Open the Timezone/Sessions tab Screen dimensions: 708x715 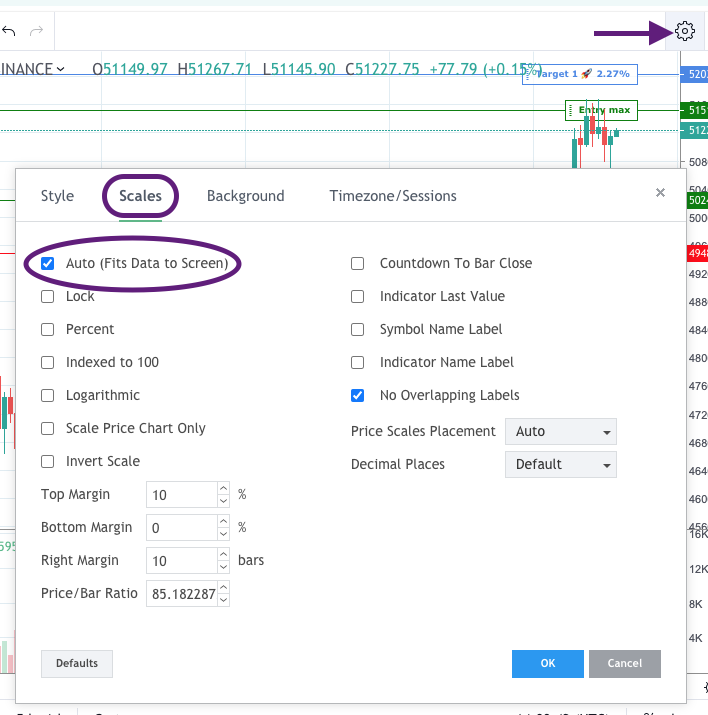pos(393,196)
